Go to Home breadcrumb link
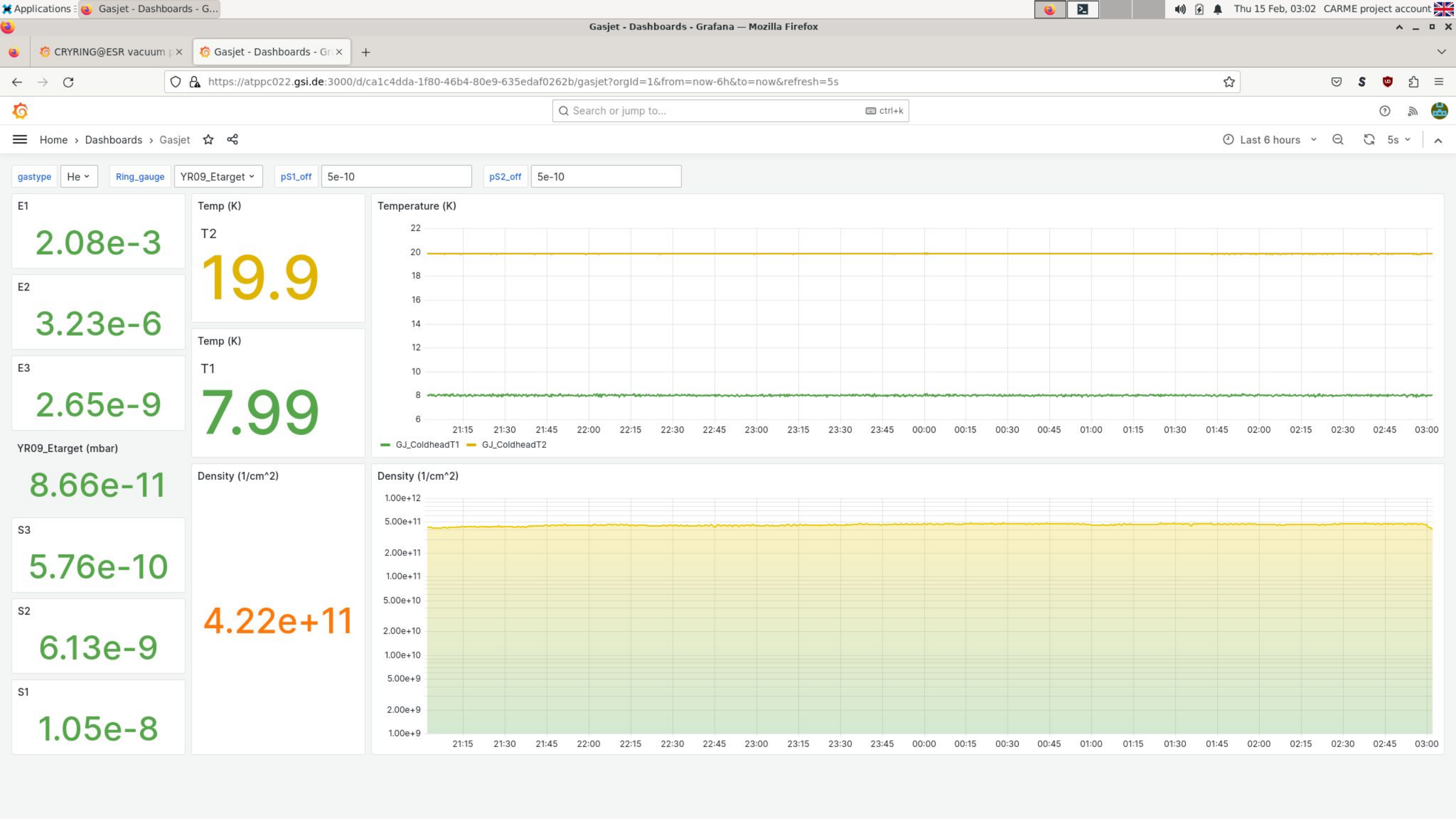The width and height of the screenshot is (1456, 821). pos(53,140)
